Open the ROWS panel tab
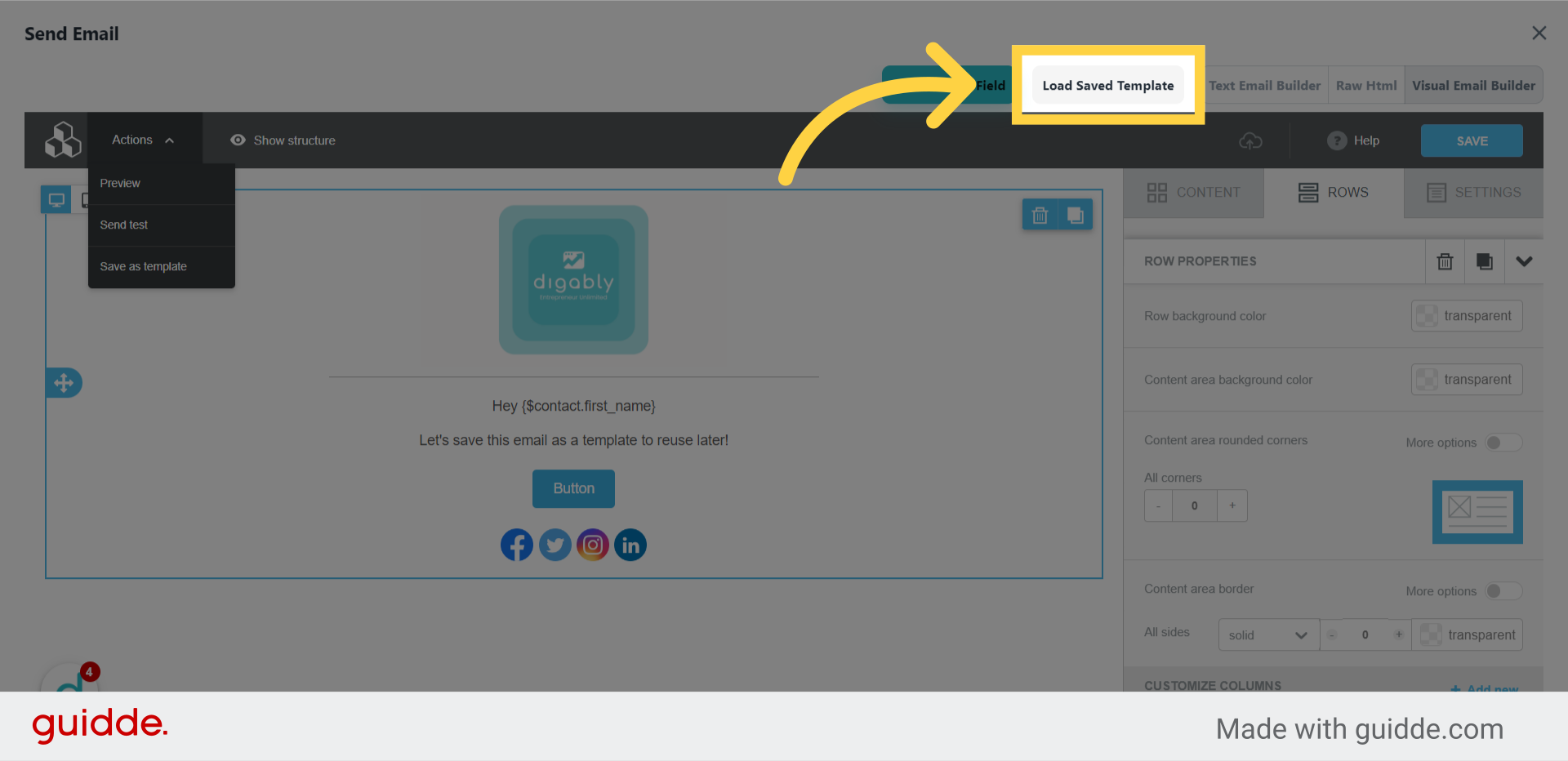 (x=1334, y=193)
